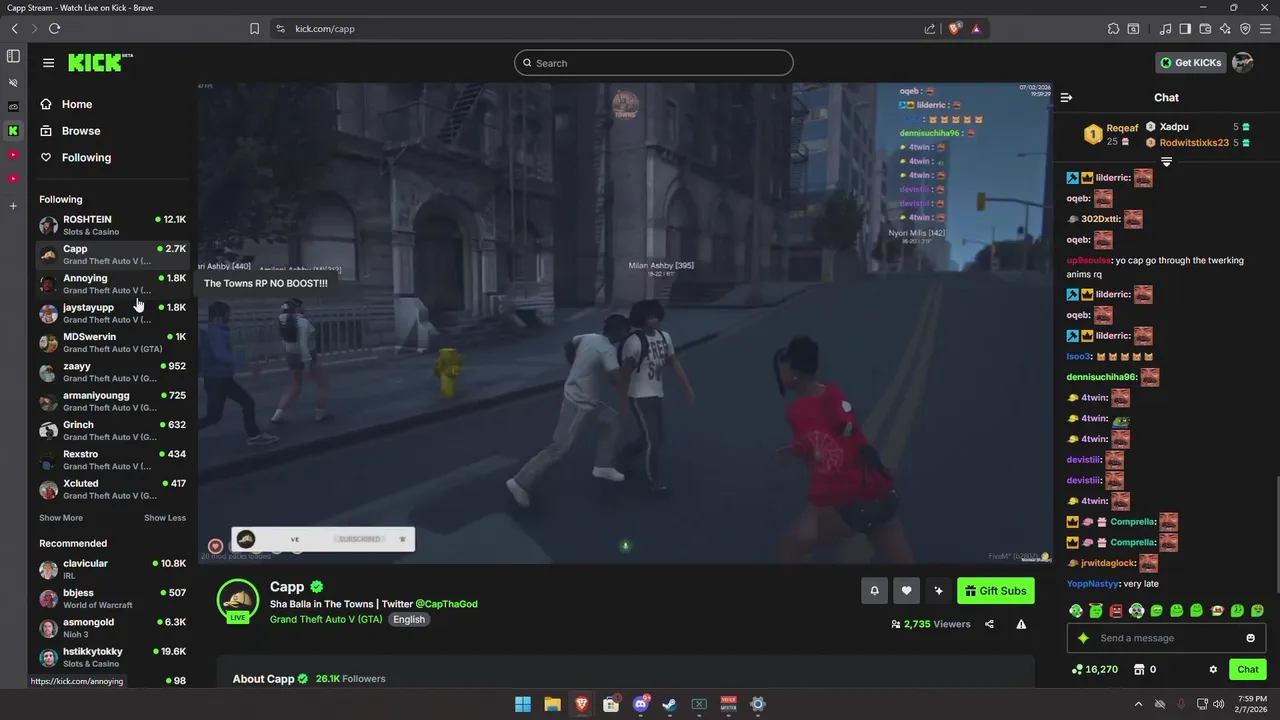This screenshot has height=720, width=1280.
Task: Click the Get KICKs button
Action: click(x=1190, y=63)
